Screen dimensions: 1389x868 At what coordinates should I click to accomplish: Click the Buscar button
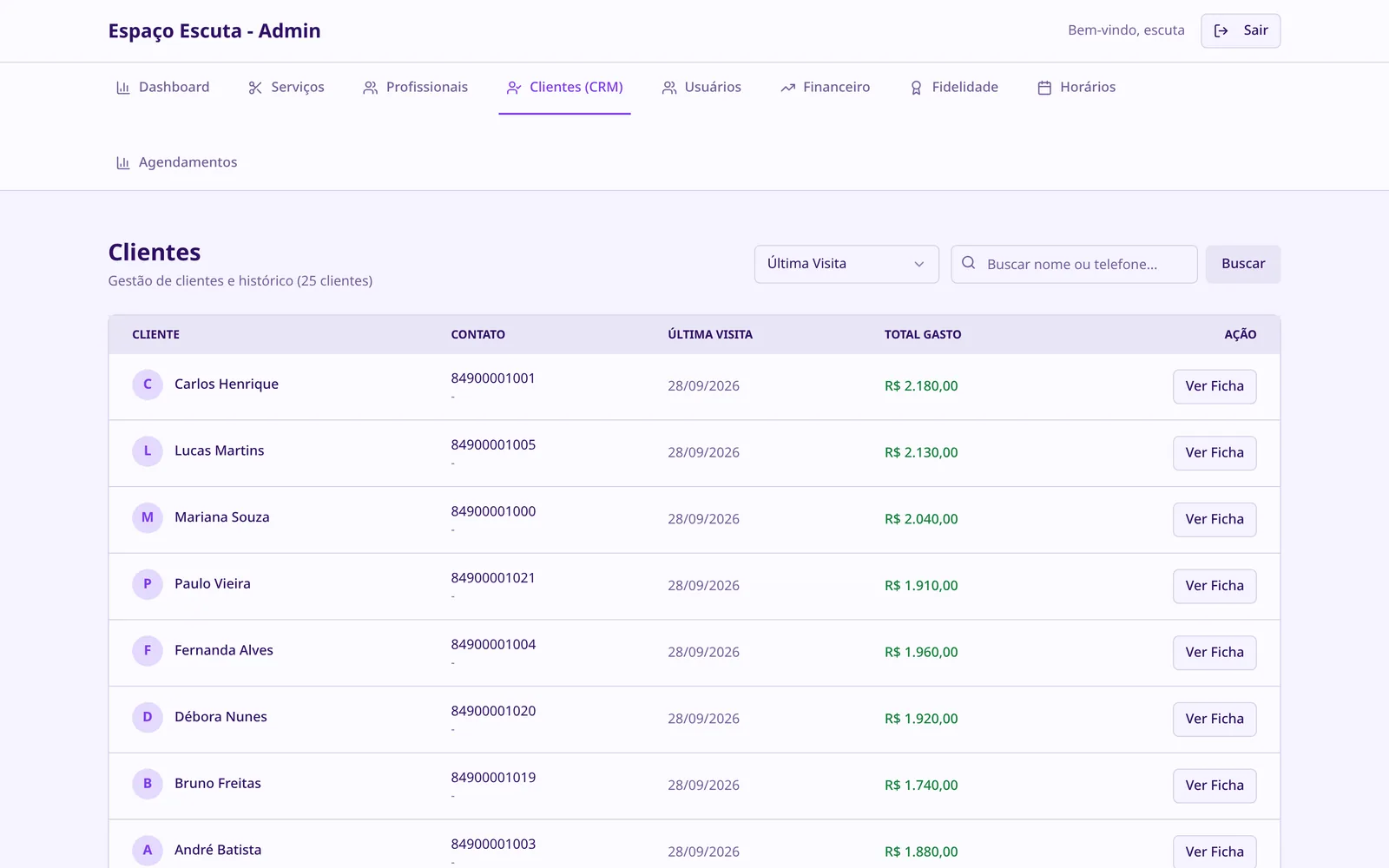[x=1243, y=264]
